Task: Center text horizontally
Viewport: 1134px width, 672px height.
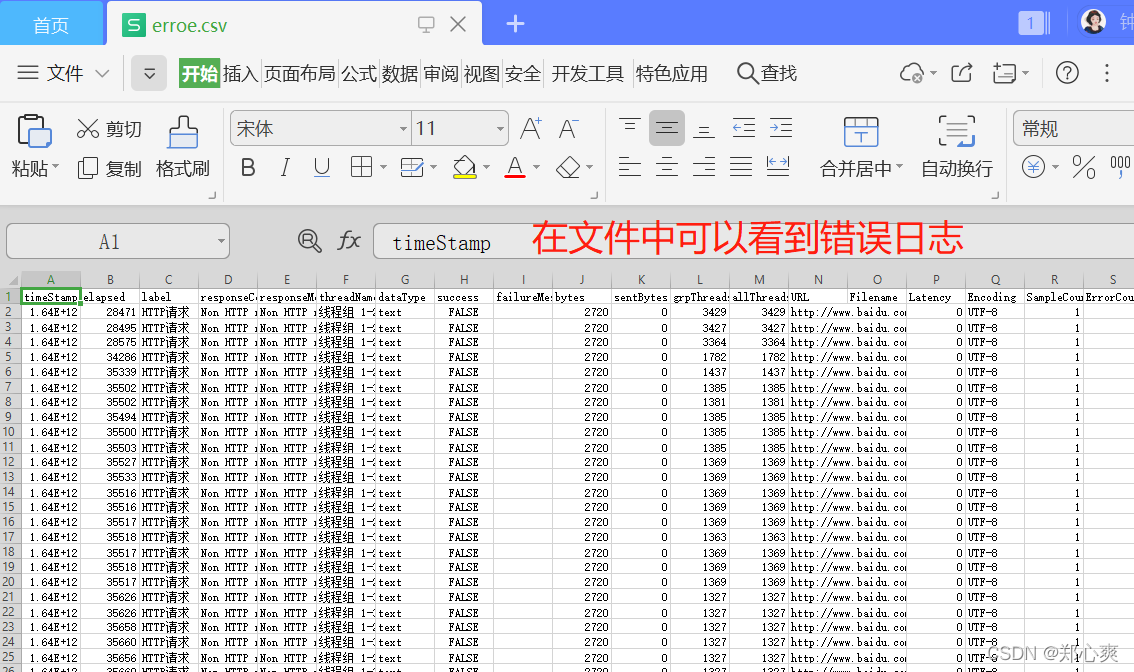Action: click(666, 167)
